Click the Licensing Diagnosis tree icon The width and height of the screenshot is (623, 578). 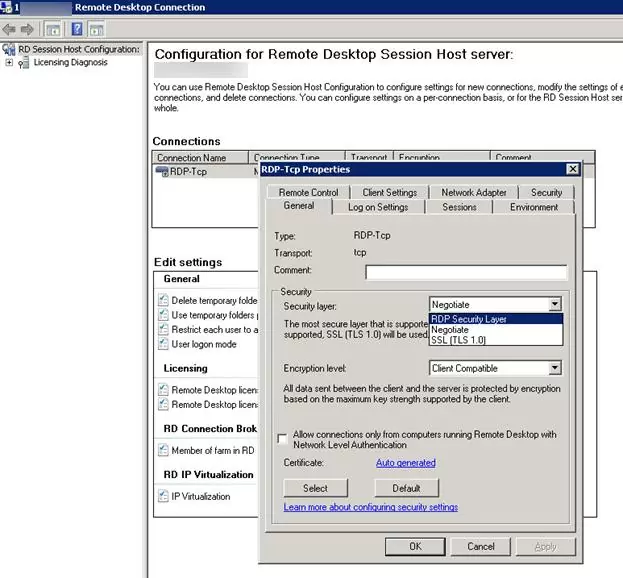point(24,63)
